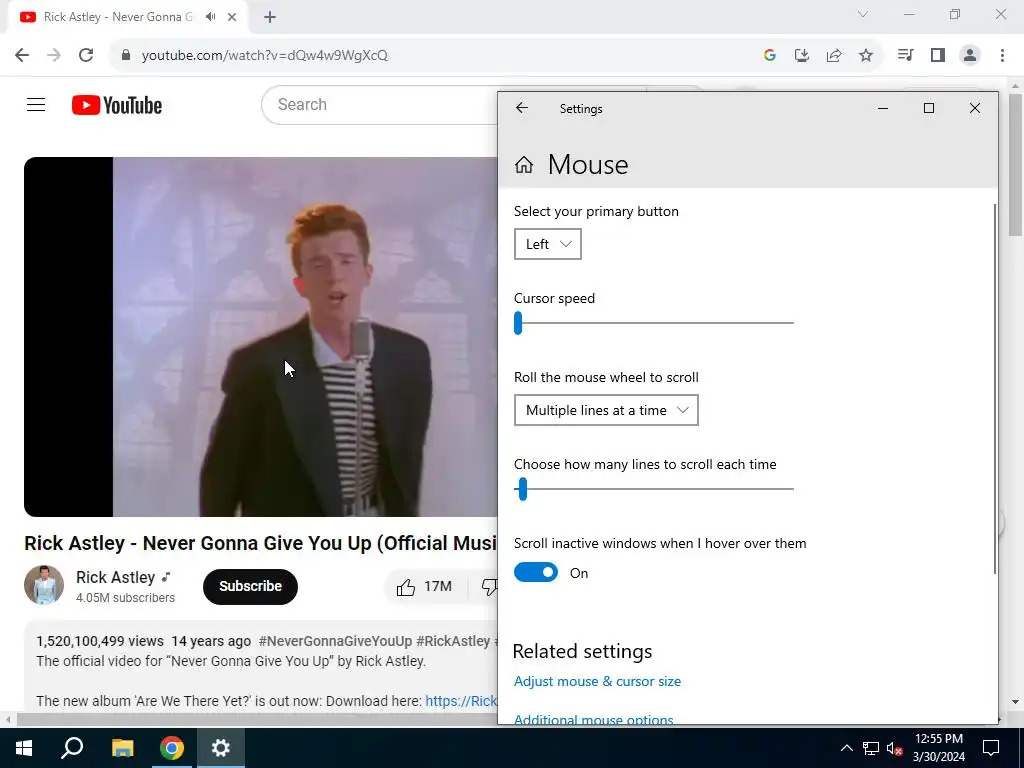The width and height of the screenshot is (1024, 768).
Task: Dislike the video with thumbs down
Action: click(x=488, y=586)
